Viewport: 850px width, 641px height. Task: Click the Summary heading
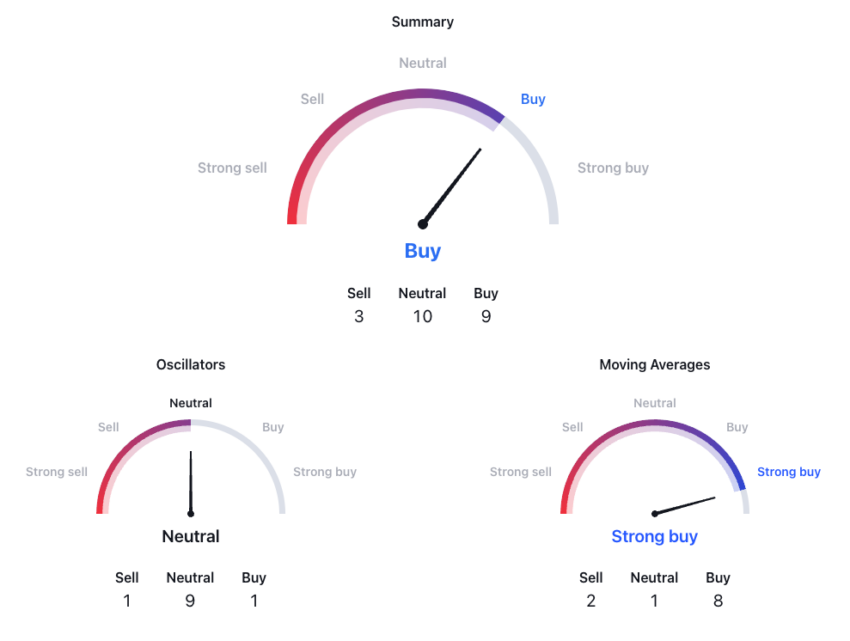click(x=423, y=22)
